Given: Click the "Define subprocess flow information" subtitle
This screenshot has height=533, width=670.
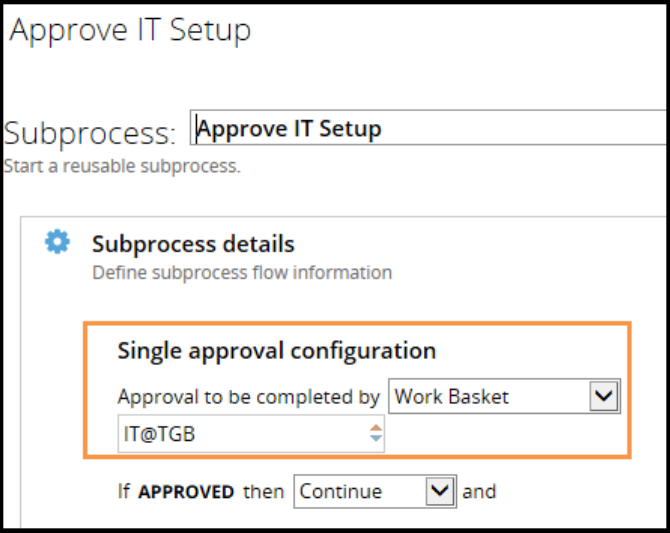Looking at the screenshot, I should (242, 272).
